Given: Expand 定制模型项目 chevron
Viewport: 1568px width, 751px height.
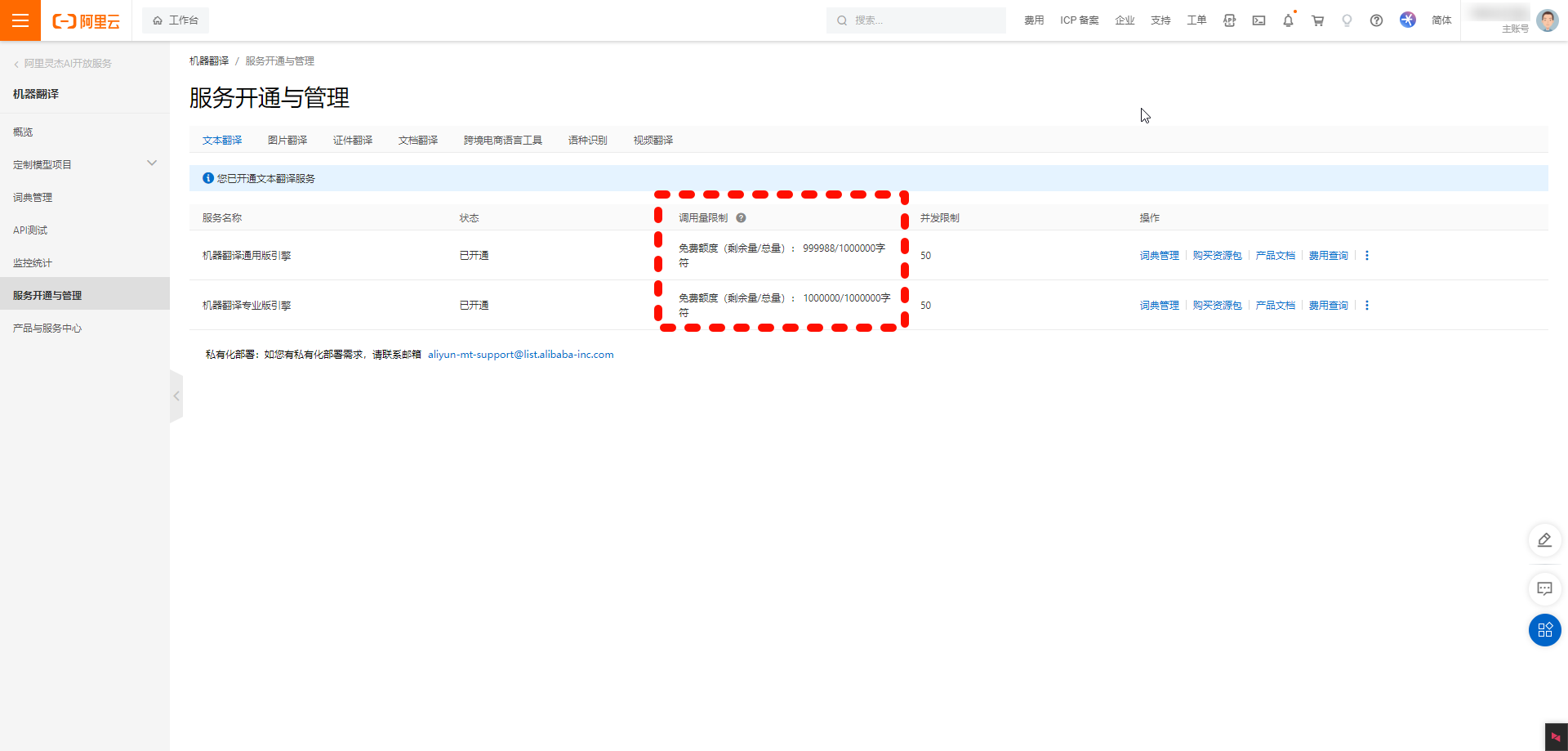Looking at the screenshot, I should point(152,163).
